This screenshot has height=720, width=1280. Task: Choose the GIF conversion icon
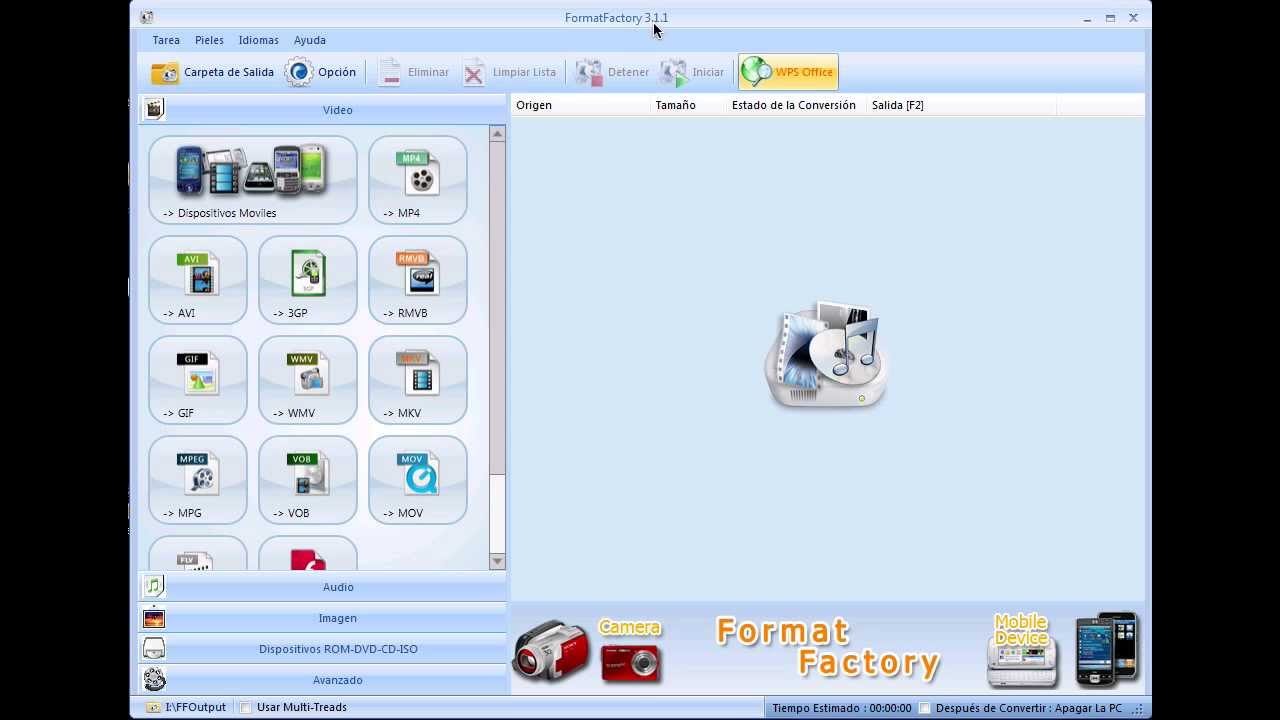(198, 380)
